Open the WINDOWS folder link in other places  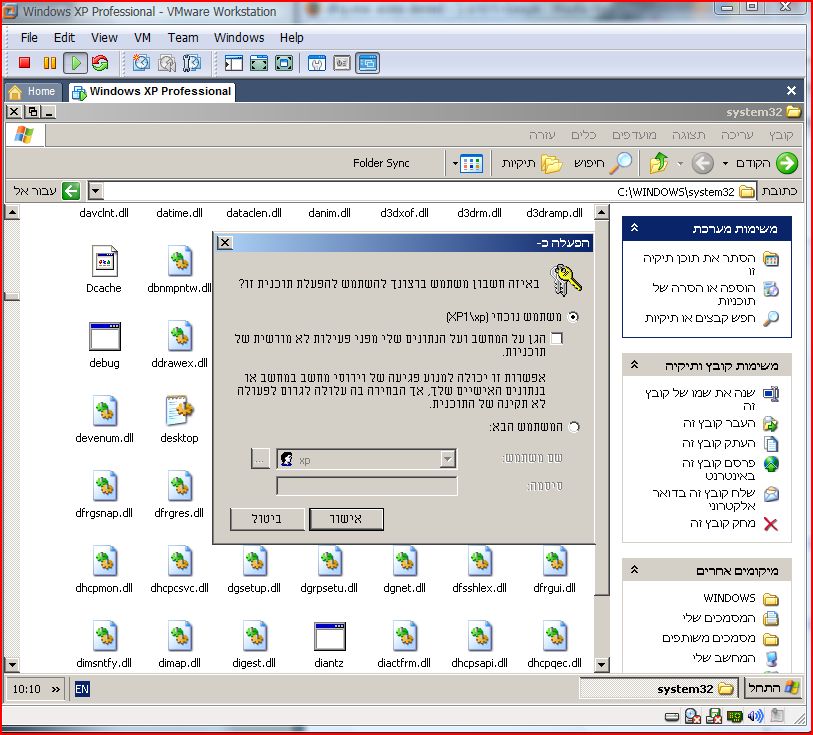pyautogui.click(x=730, y=598)
